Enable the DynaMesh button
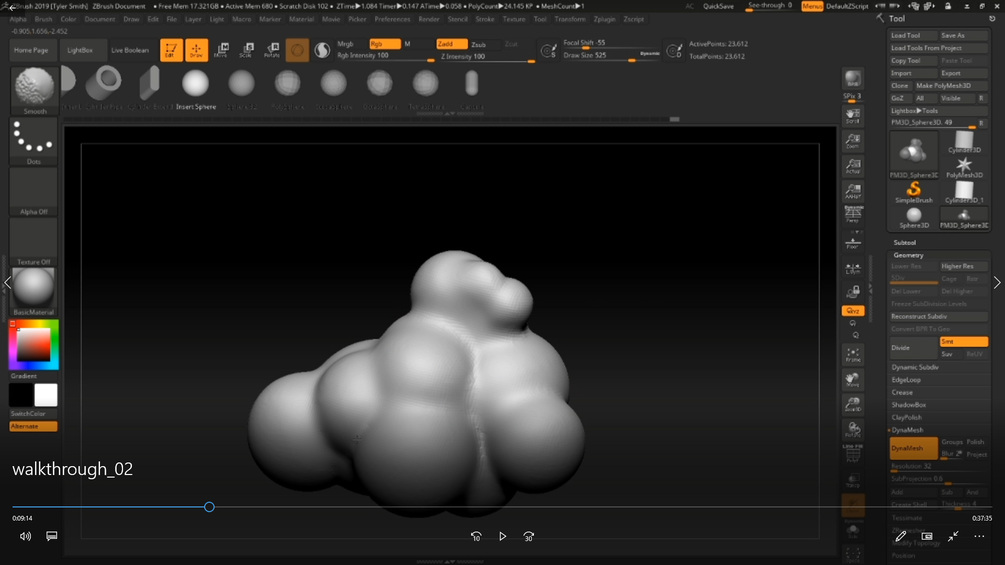The width and height of the screenshot is (1005, 565). click(x=913, y=448)
